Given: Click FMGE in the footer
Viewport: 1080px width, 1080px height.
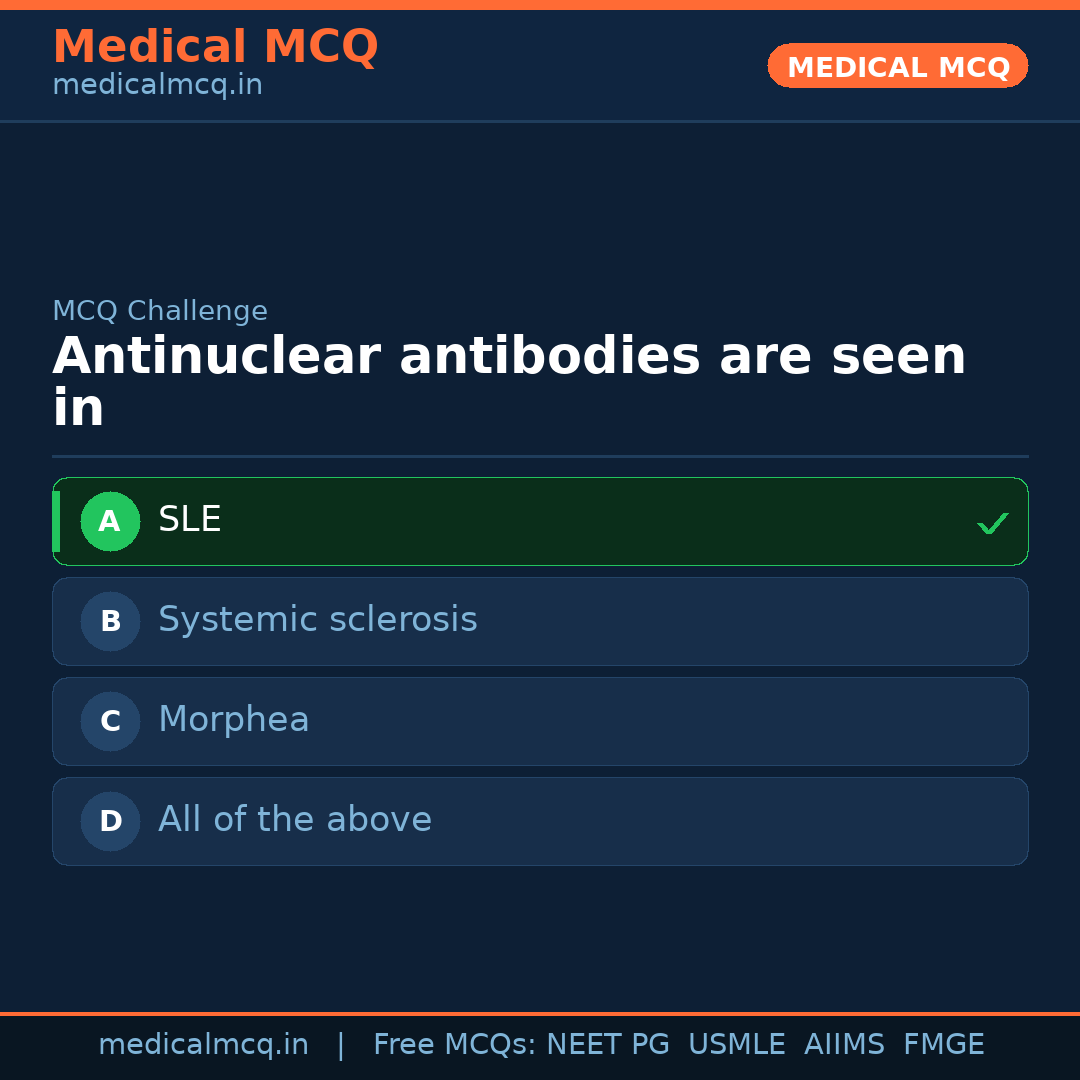Looking at the screenshot, I should click(943, 1045).
